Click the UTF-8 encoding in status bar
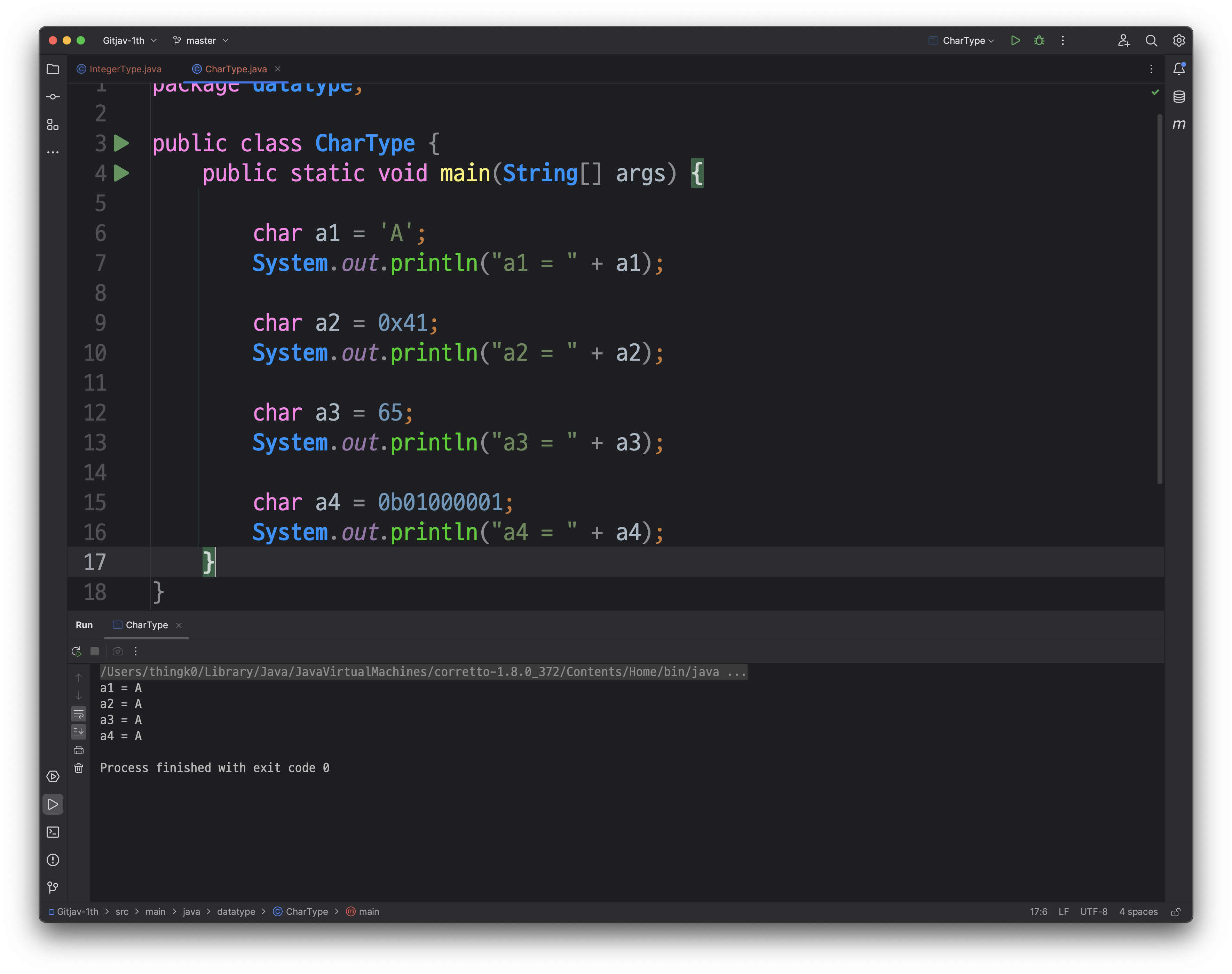The image size is (1232, 974). (1093, 912)
